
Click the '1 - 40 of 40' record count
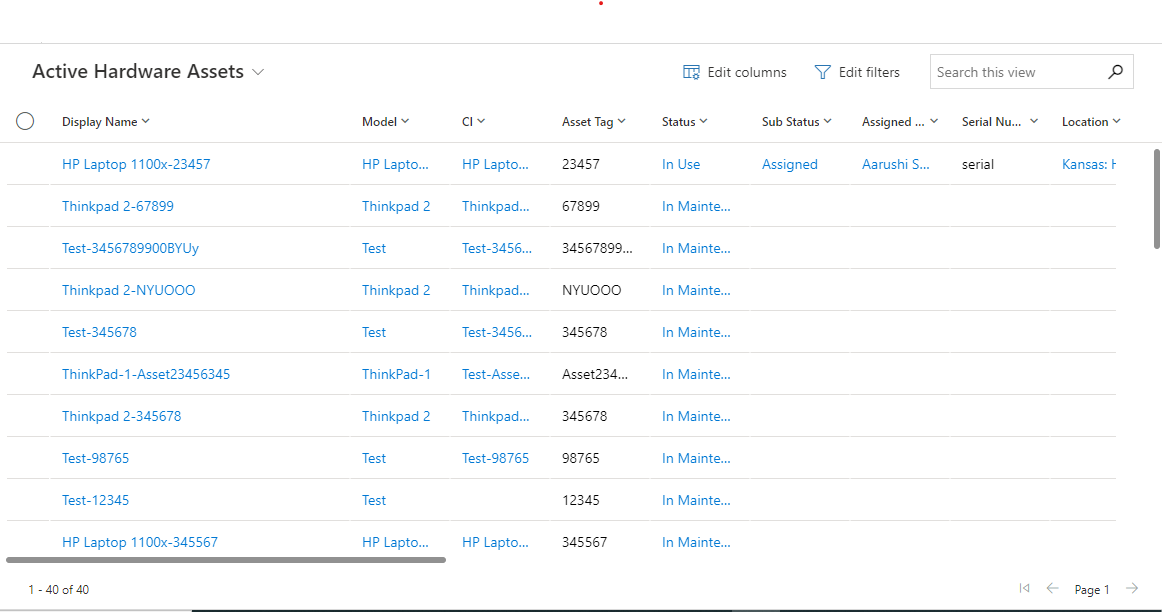pos(59,590)
